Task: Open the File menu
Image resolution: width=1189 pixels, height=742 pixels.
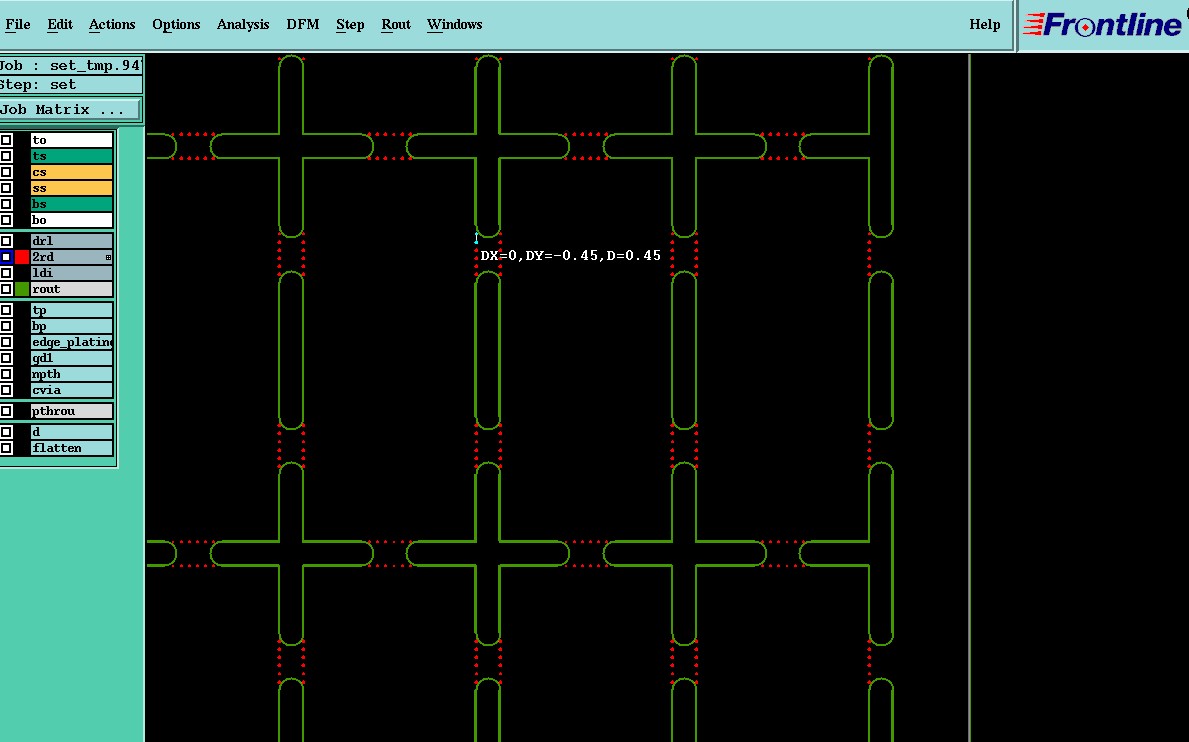Action: (17, 24)
